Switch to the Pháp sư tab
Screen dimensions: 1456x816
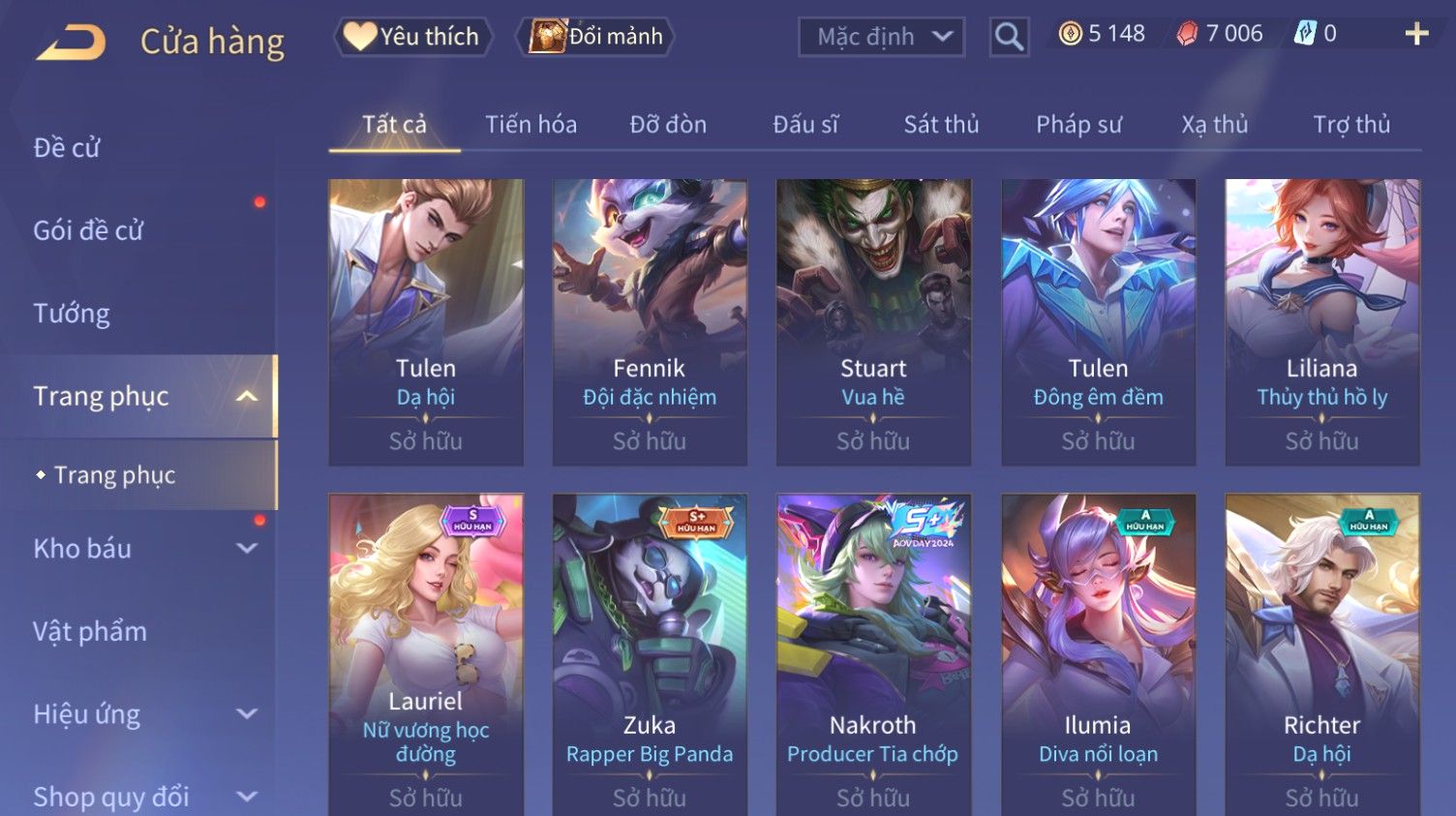pos(1078,124)
